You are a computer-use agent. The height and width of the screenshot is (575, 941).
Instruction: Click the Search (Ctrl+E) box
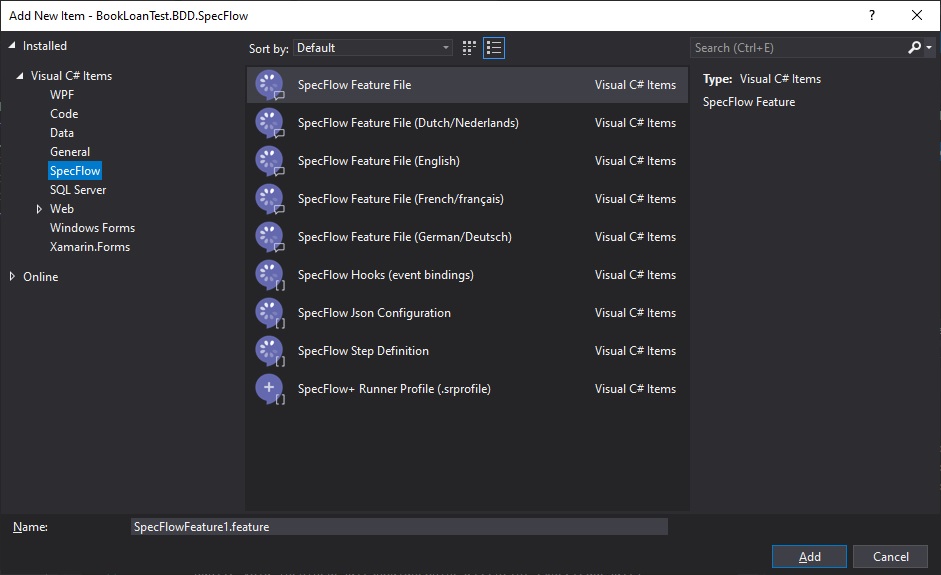click(797, 48)
